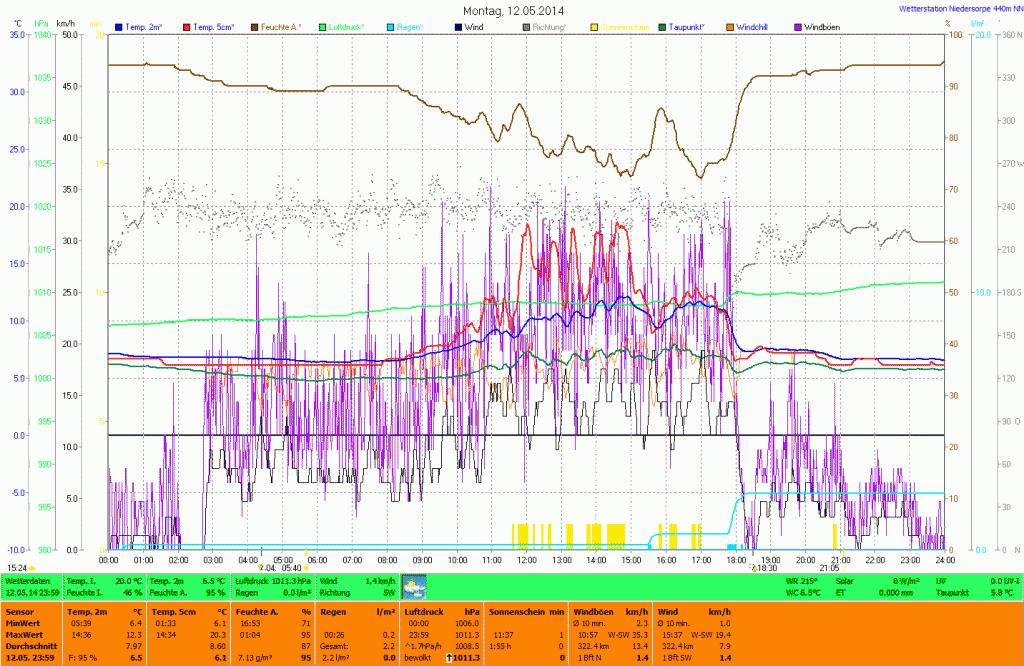The image size is (1024, 666).
Task: Select the gray Richtung legend marker
Action: click(526, 25)
